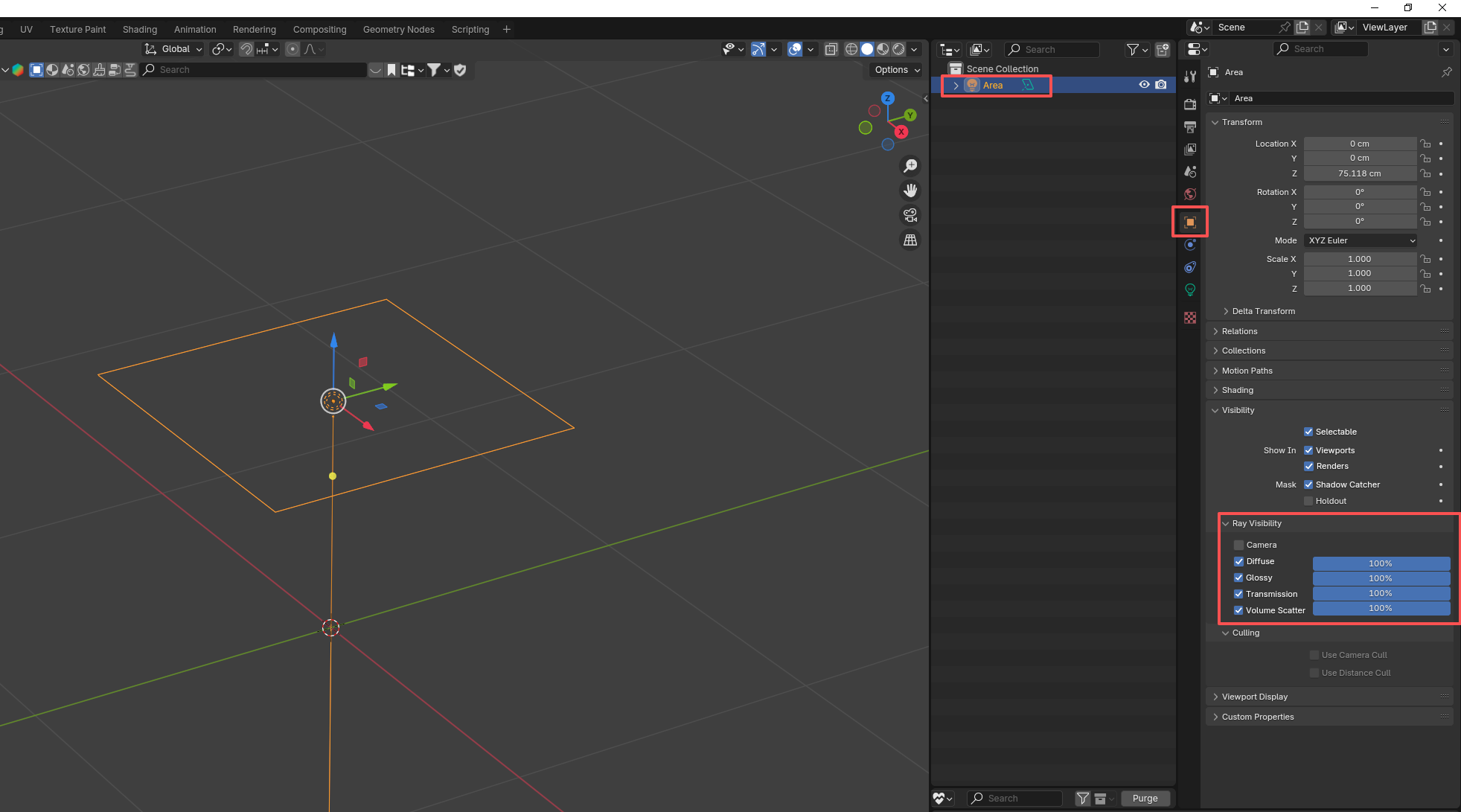Open the Scripting workspace tab
Screen dimensions: 1461x812
pyautogui.click(x=470, y=29)
